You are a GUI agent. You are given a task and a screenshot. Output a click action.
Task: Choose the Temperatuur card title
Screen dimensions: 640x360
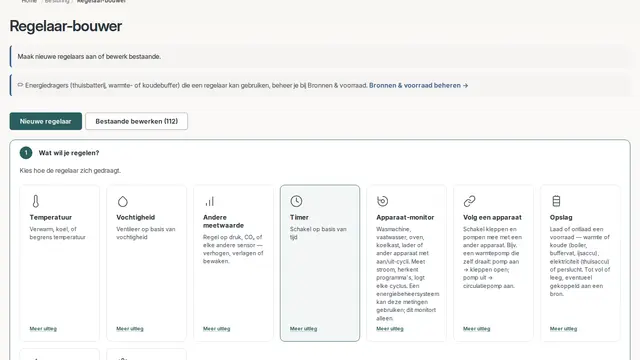[x=51, y=218]
